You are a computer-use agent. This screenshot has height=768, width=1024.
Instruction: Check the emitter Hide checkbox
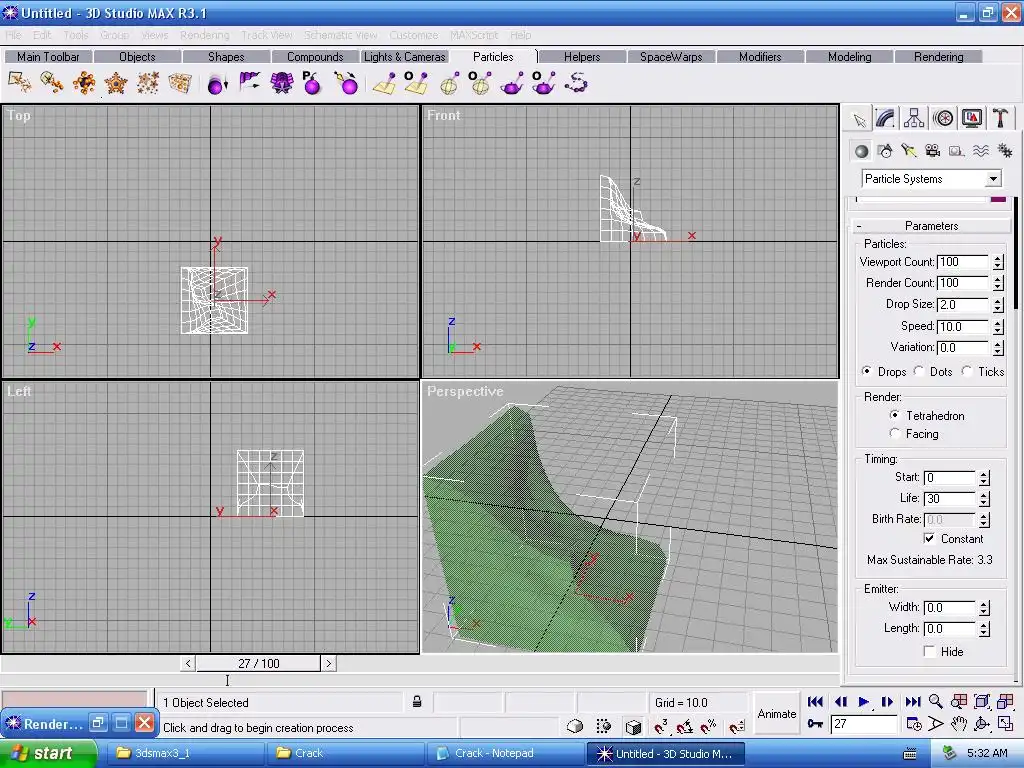929,651
